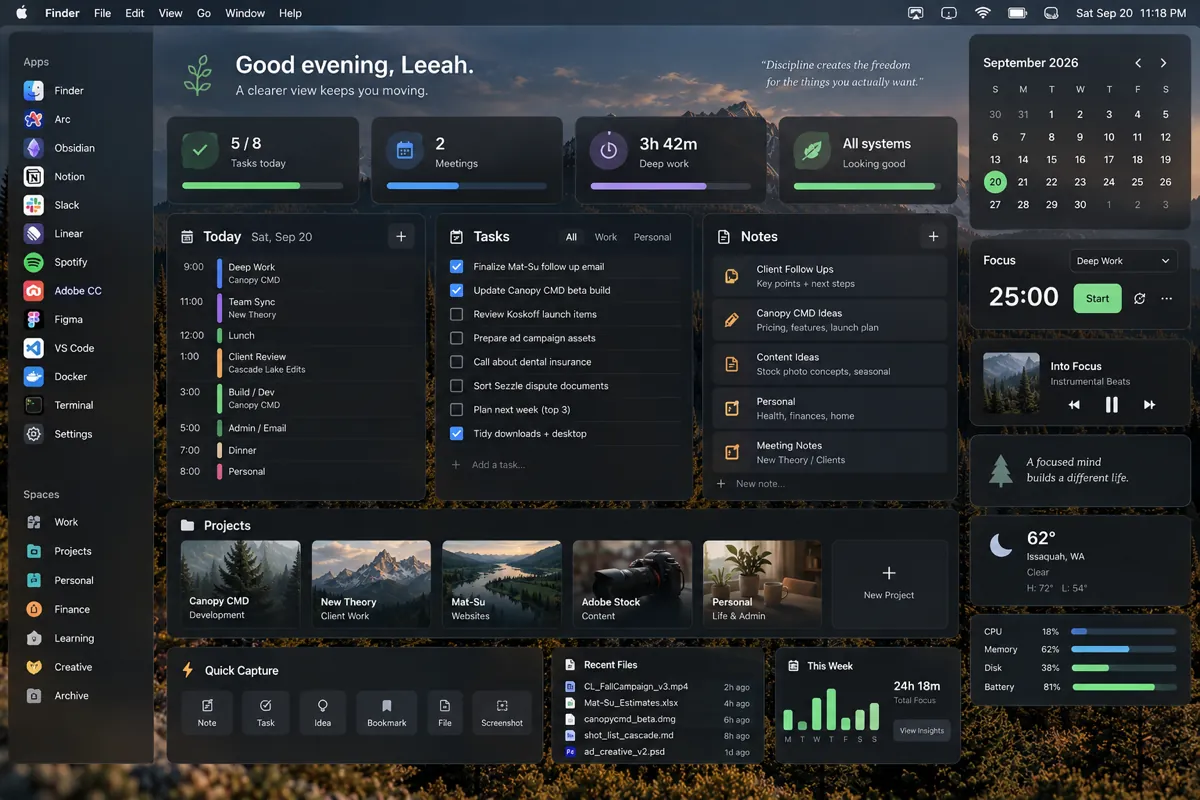Click New note… at Notes bottom
1200x800 pixels.
click(x=750, y=484)
